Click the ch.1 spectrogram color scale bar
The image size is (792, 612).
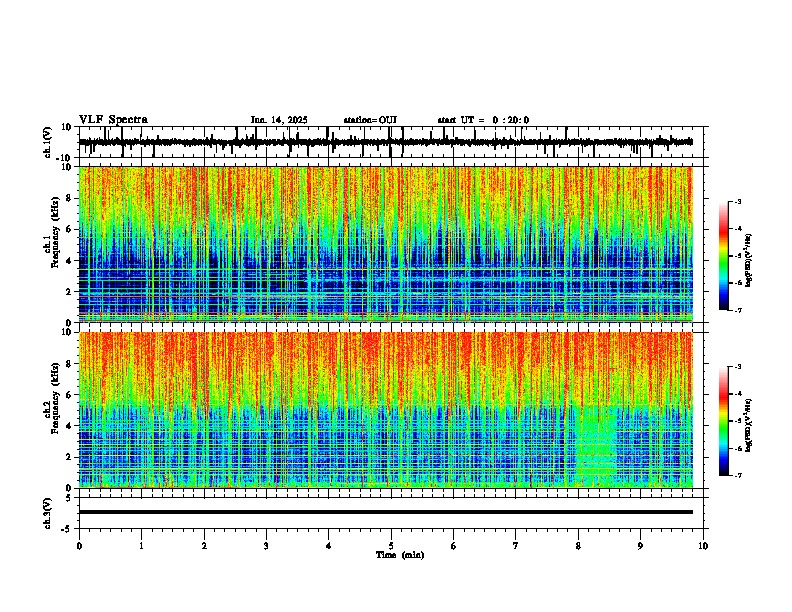[723, 256]
